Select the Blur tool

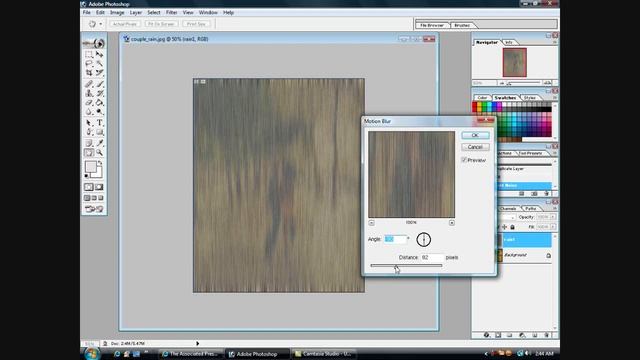tap(89, 112)
